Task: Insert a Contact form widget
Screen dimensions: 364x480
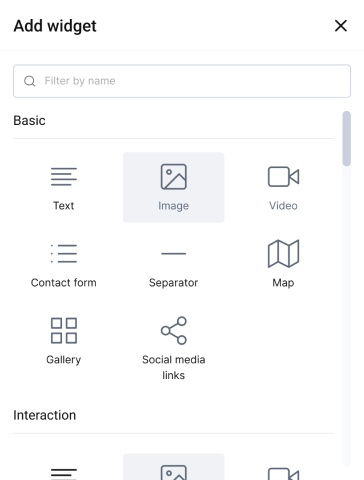Action: 64,264
